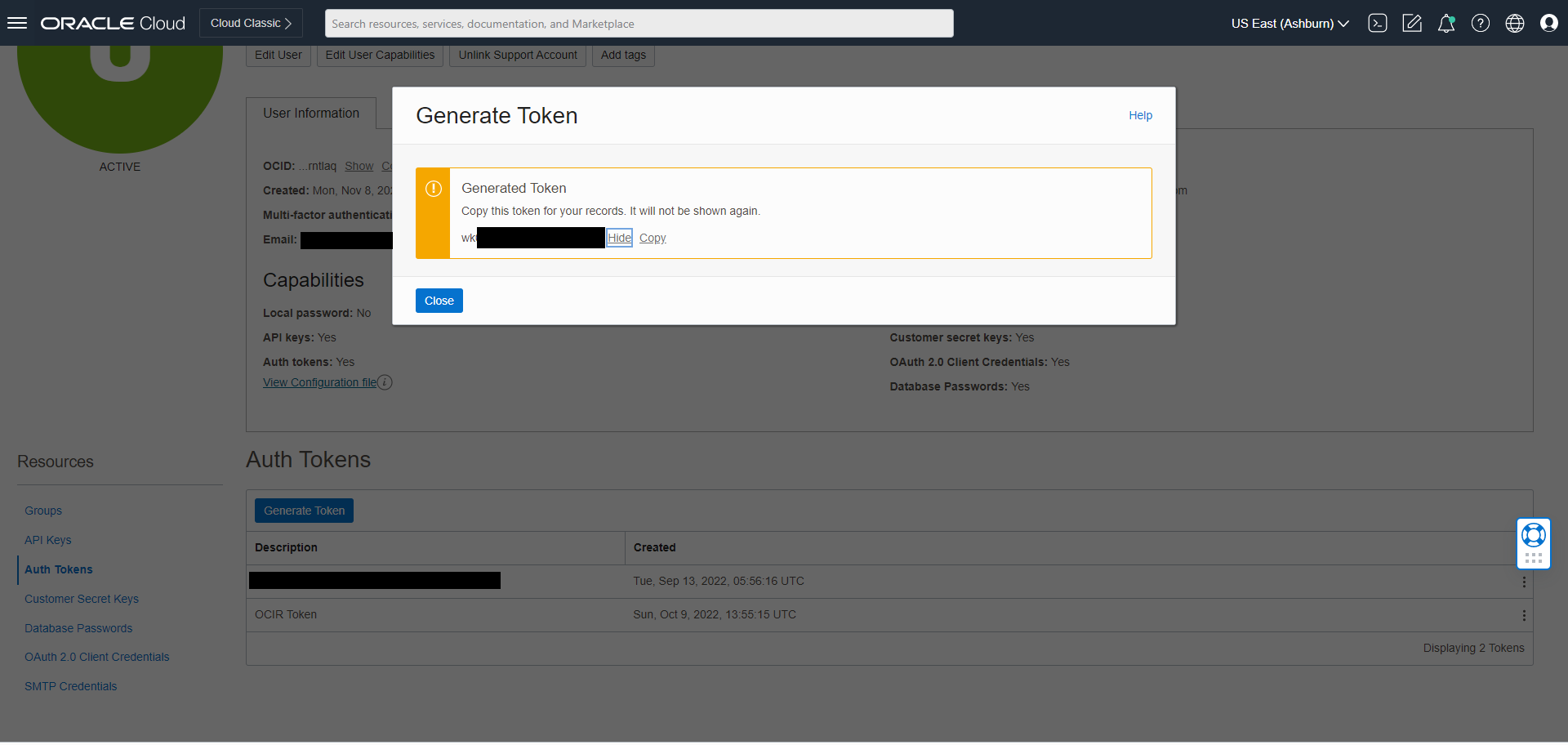Open actions menu for Sep 13 token row
Viewport: 1568px width, 745px height.
click(1524, 582)
